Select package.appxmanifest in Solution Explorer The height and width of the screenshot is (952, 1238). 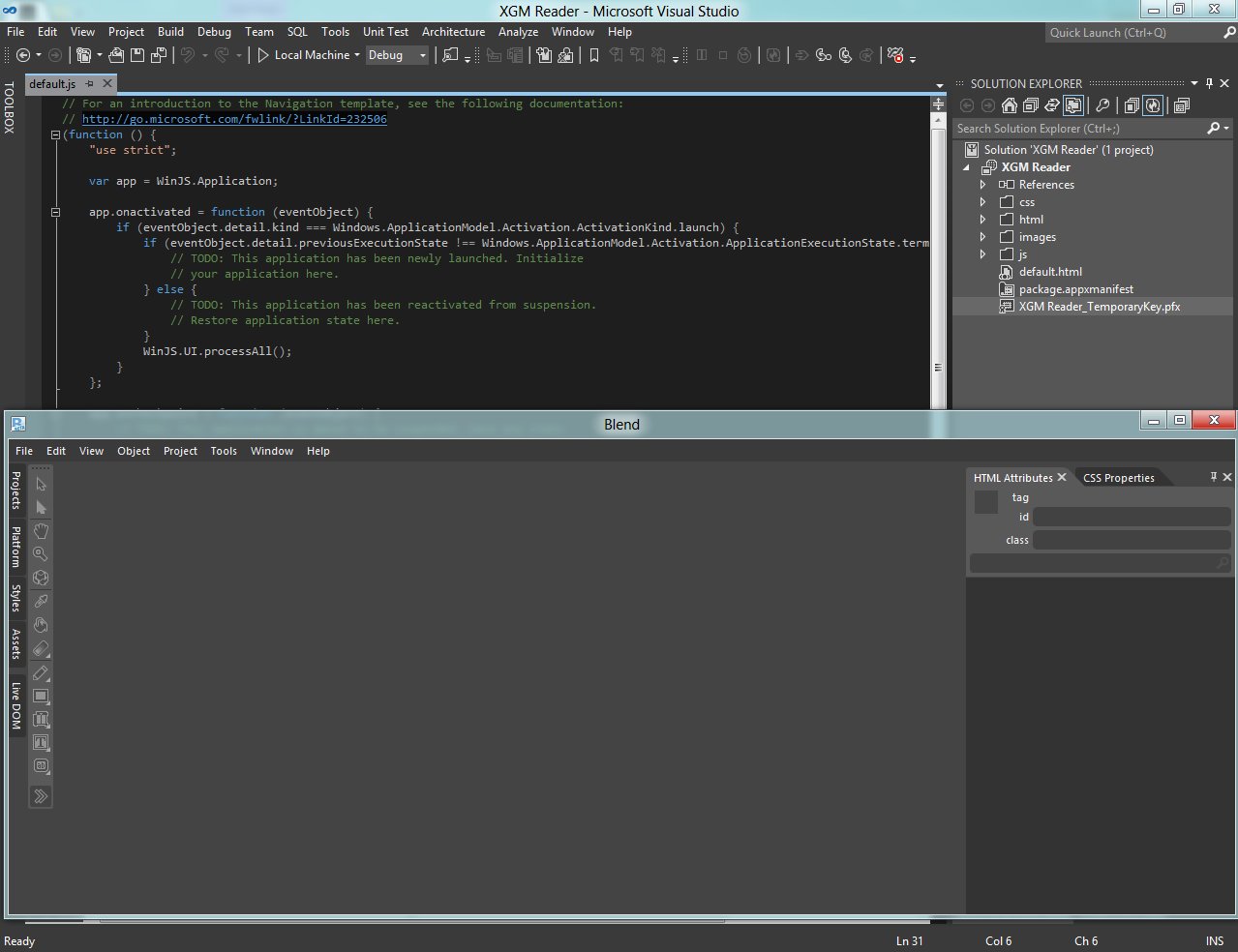point(1075,289)
